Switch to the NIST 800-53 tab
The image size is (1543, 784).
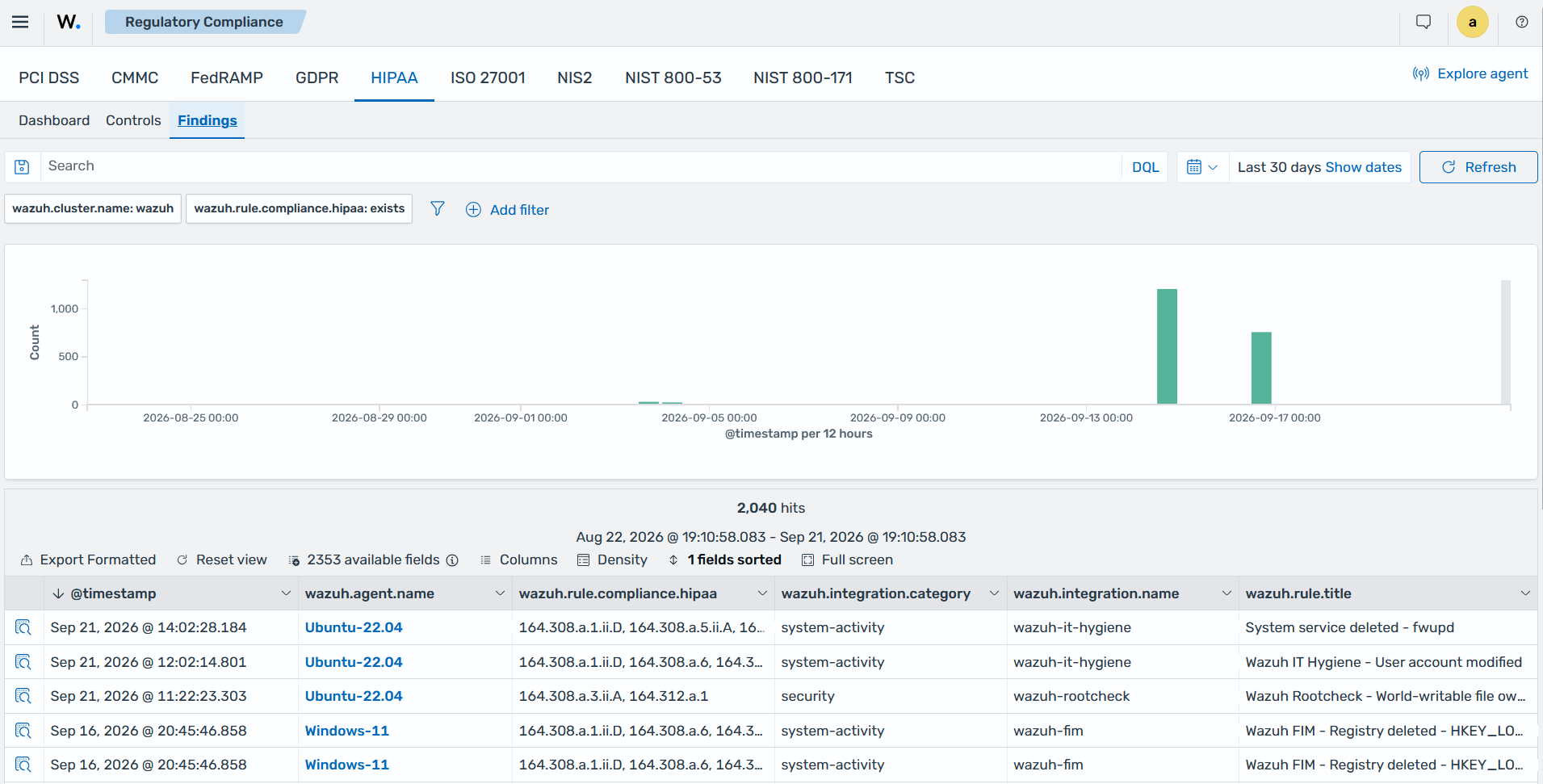pos(673,78)
